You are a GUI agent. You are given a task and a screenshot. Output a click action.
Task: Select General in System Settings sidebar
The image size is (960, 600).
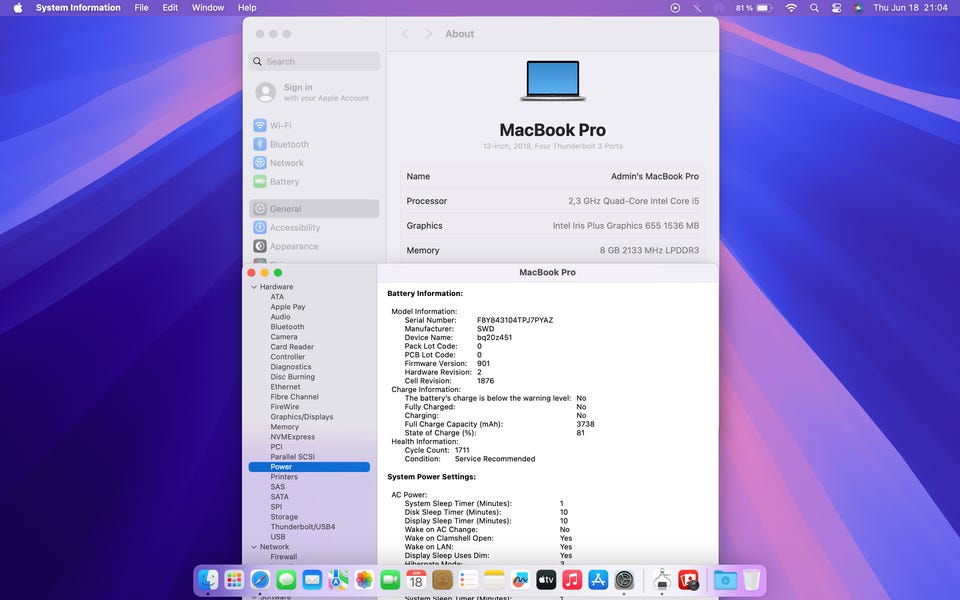(314, 209)
